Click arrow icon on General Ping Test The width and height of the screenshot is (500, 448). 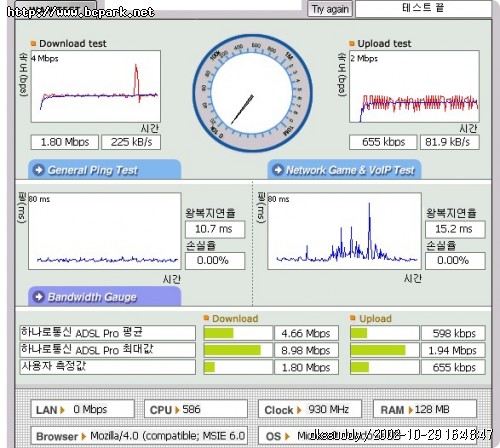tap(39, 170)
